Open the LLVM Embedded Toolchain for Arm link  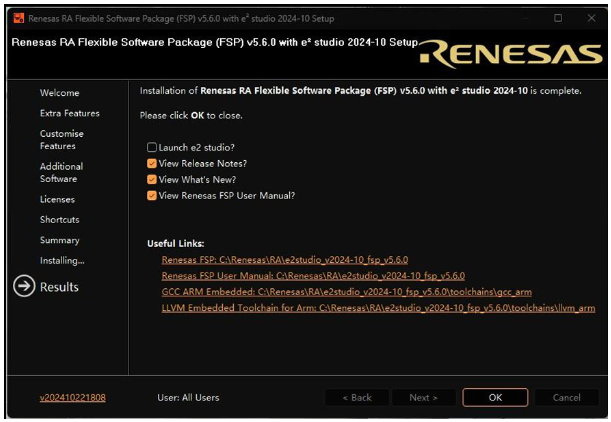tap(378, 307)
